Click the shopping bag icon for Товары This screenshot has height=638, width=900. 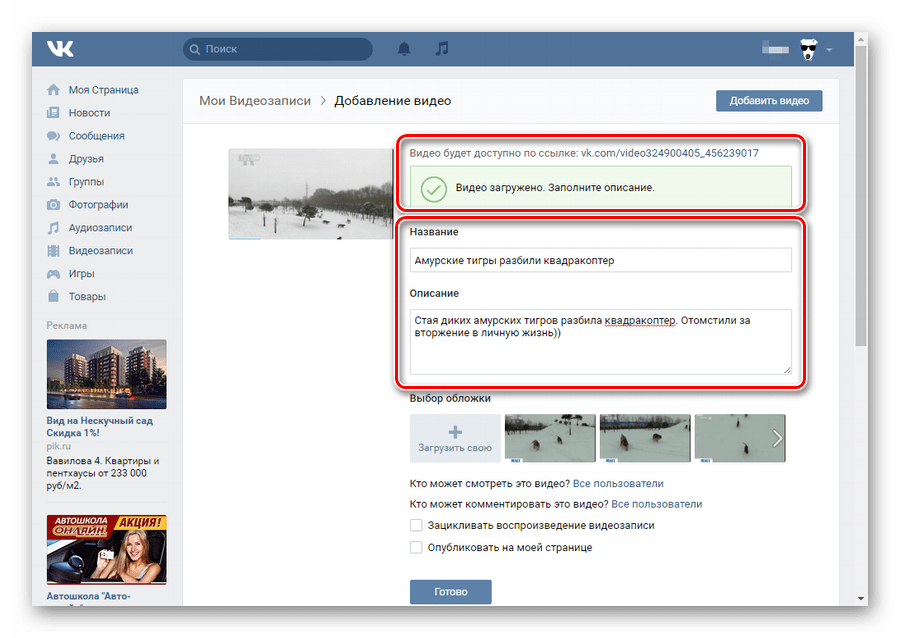(x=53, y=296)
